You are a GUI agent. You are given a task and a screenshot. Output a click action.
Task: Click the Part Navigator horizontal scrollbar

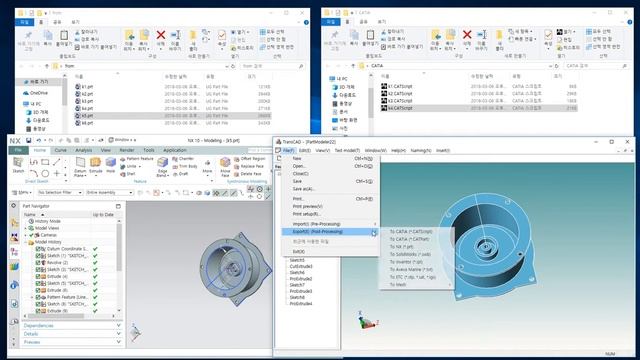(x=56, y=316)
